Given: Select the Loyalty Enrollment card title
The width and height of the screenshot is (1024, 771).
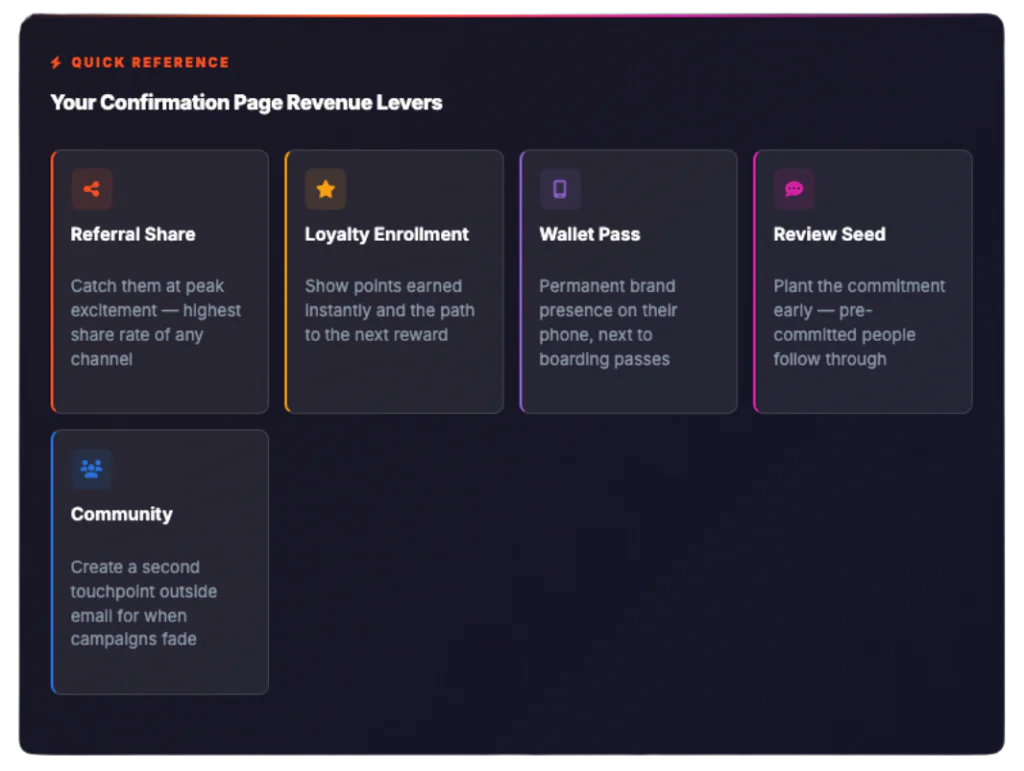Looking at the screenshot, I should pos(387,234).
